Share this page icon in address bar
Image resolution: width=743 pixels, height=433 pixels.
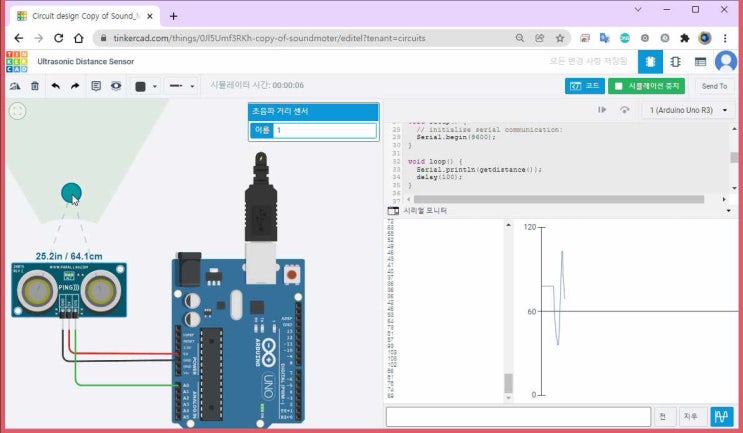pos(540,38)
